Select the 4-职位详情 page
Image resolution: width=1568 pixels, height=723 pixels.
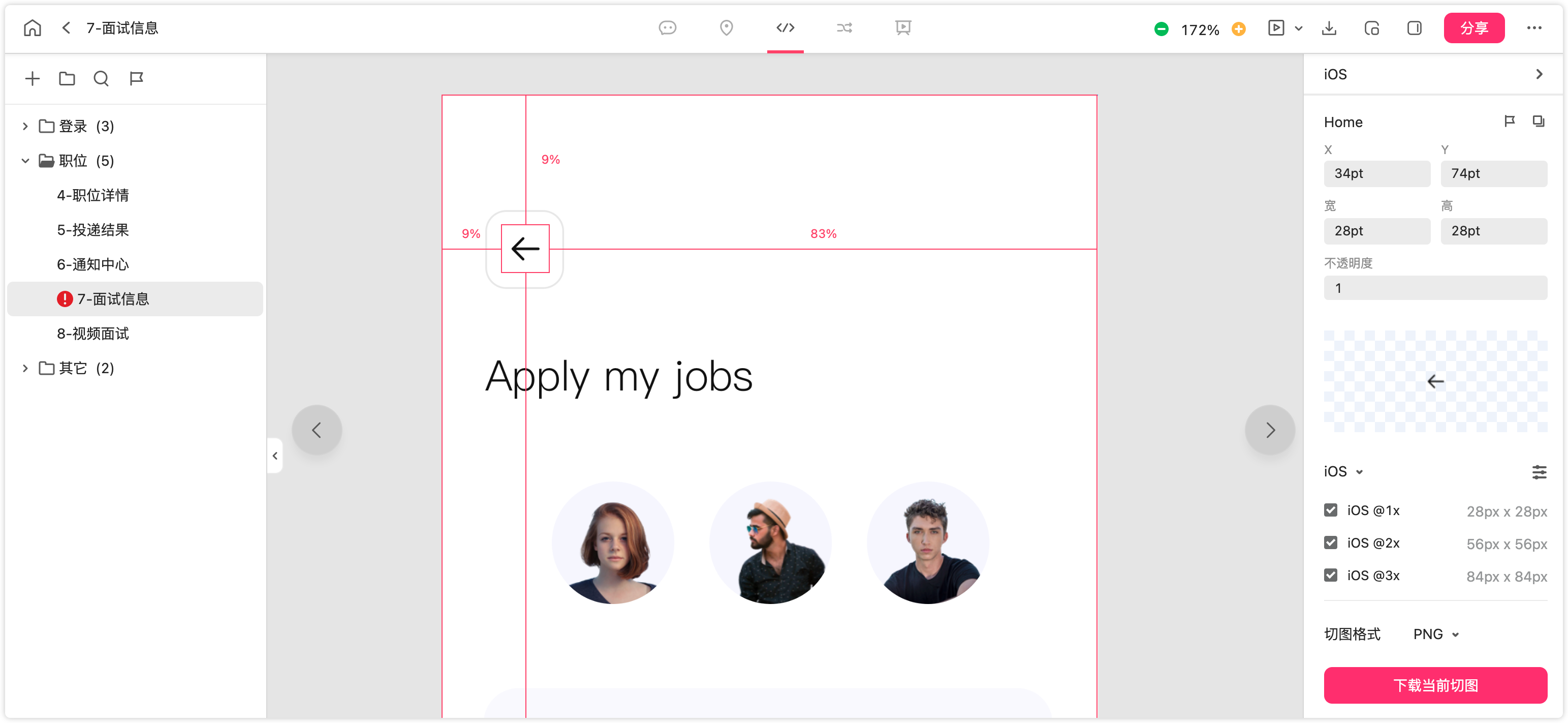[x=92, y=195]
